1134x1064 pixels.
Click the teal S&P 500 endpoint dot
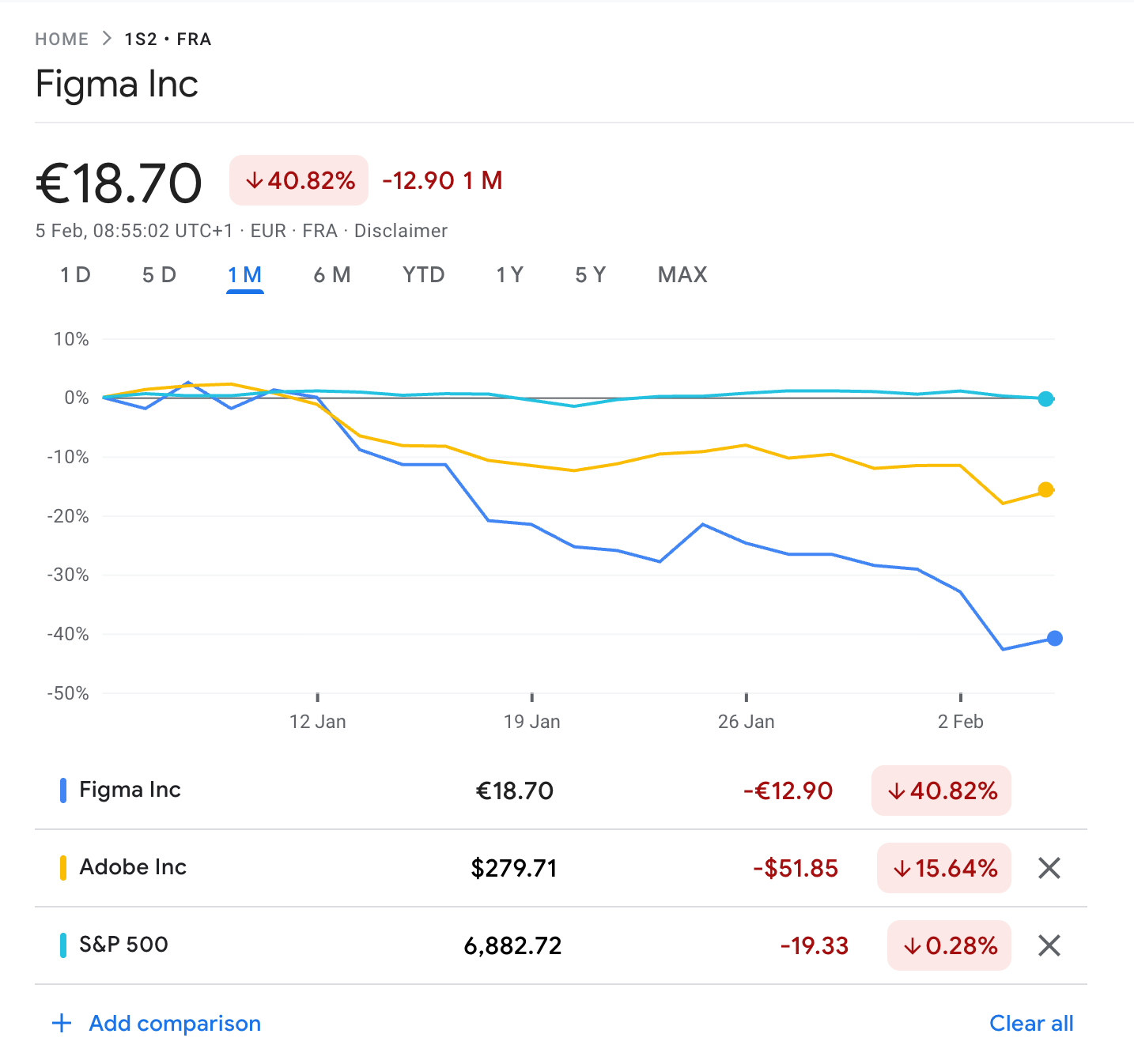click(1045, 398)
